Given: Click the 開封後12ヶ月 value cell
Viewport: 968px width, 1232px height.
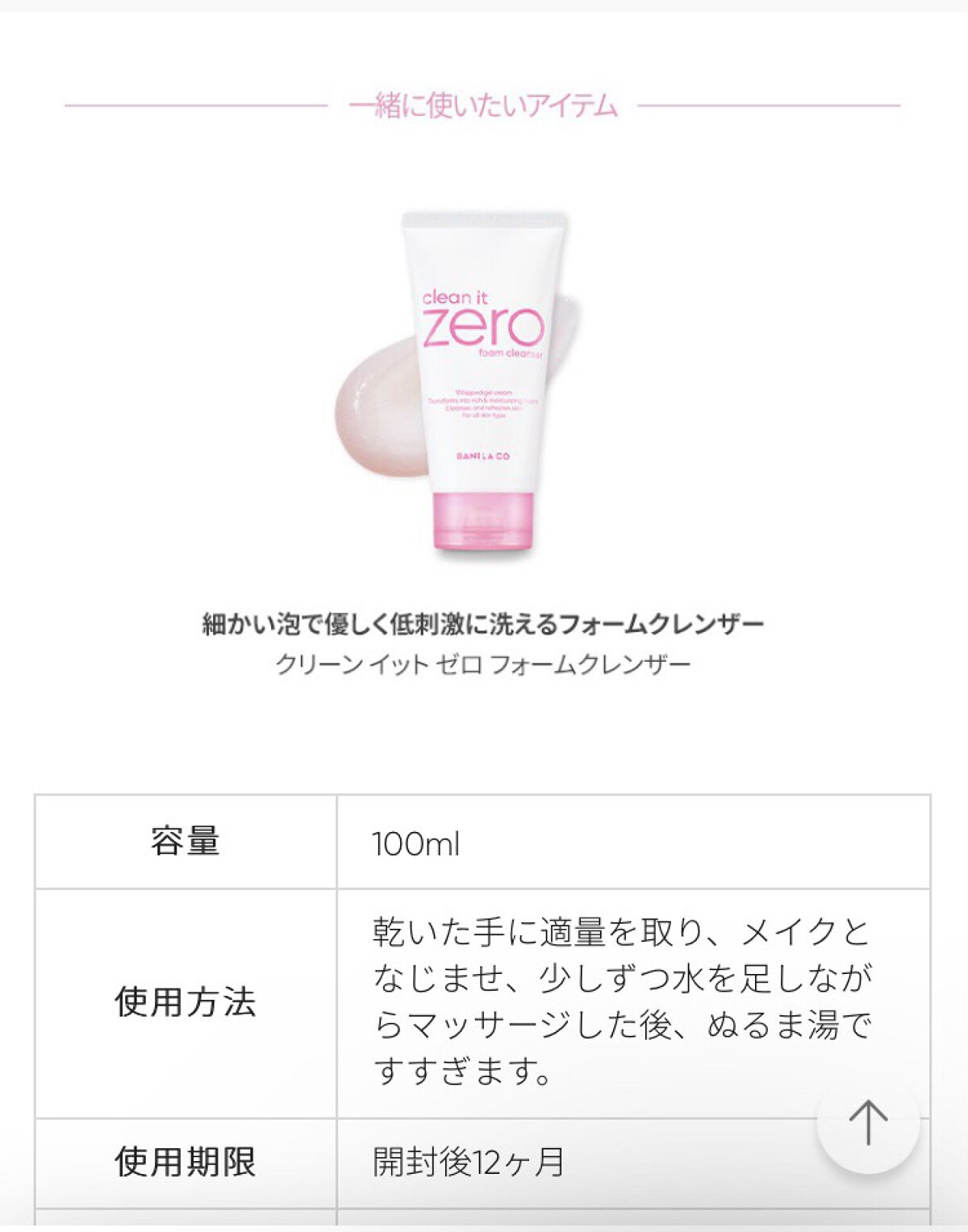Looking at the screenshot, I should tap(633, 1162).
